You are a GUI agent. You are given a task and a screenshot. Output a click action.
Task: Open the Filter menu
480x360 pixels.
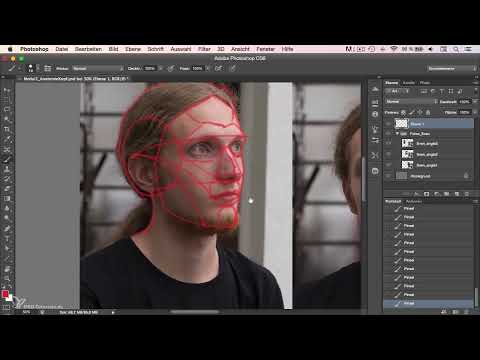(x=204, y=49)
